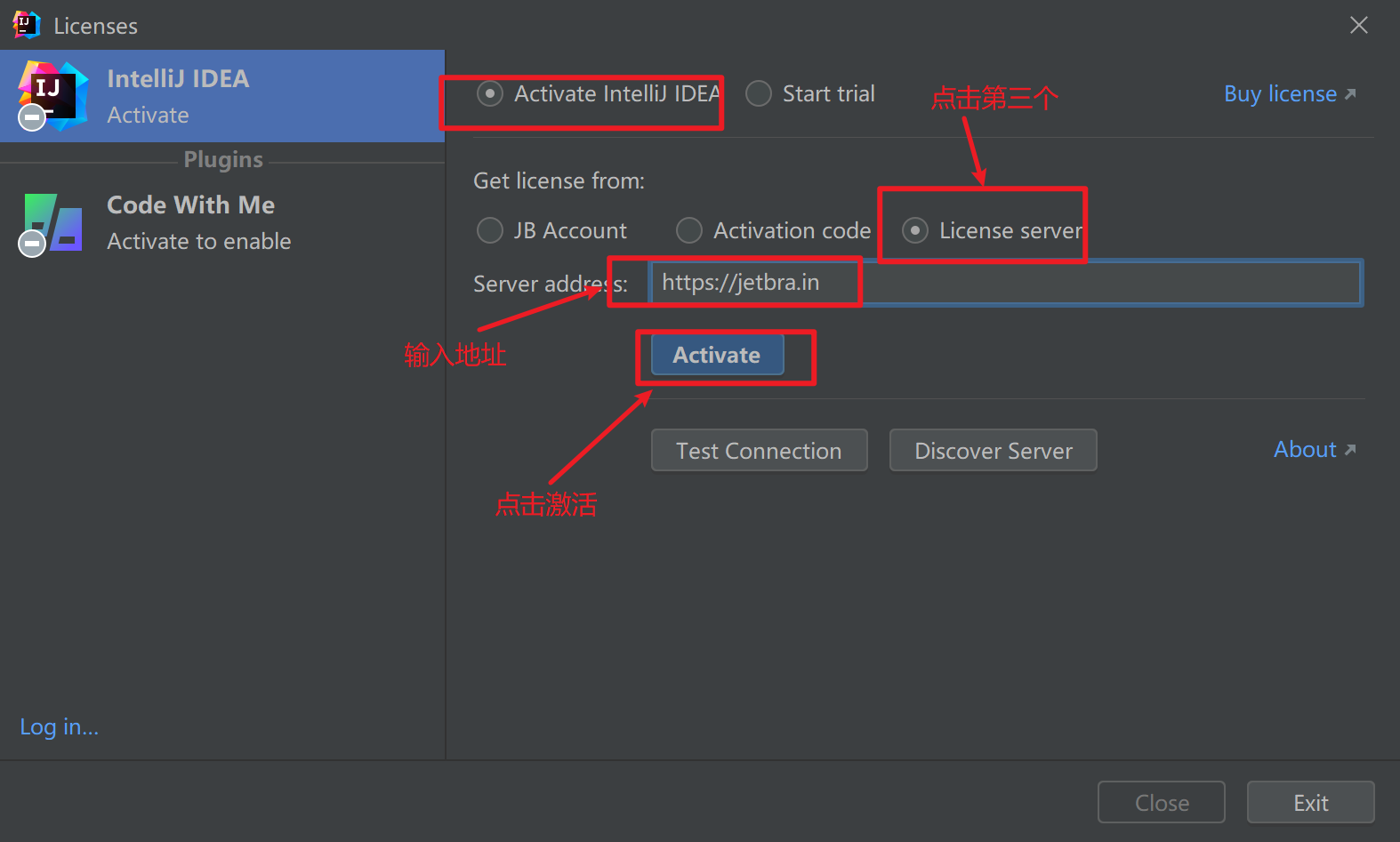Open the Buy license link
This screenshot has height=842, width=1400.
[1290, 93]
